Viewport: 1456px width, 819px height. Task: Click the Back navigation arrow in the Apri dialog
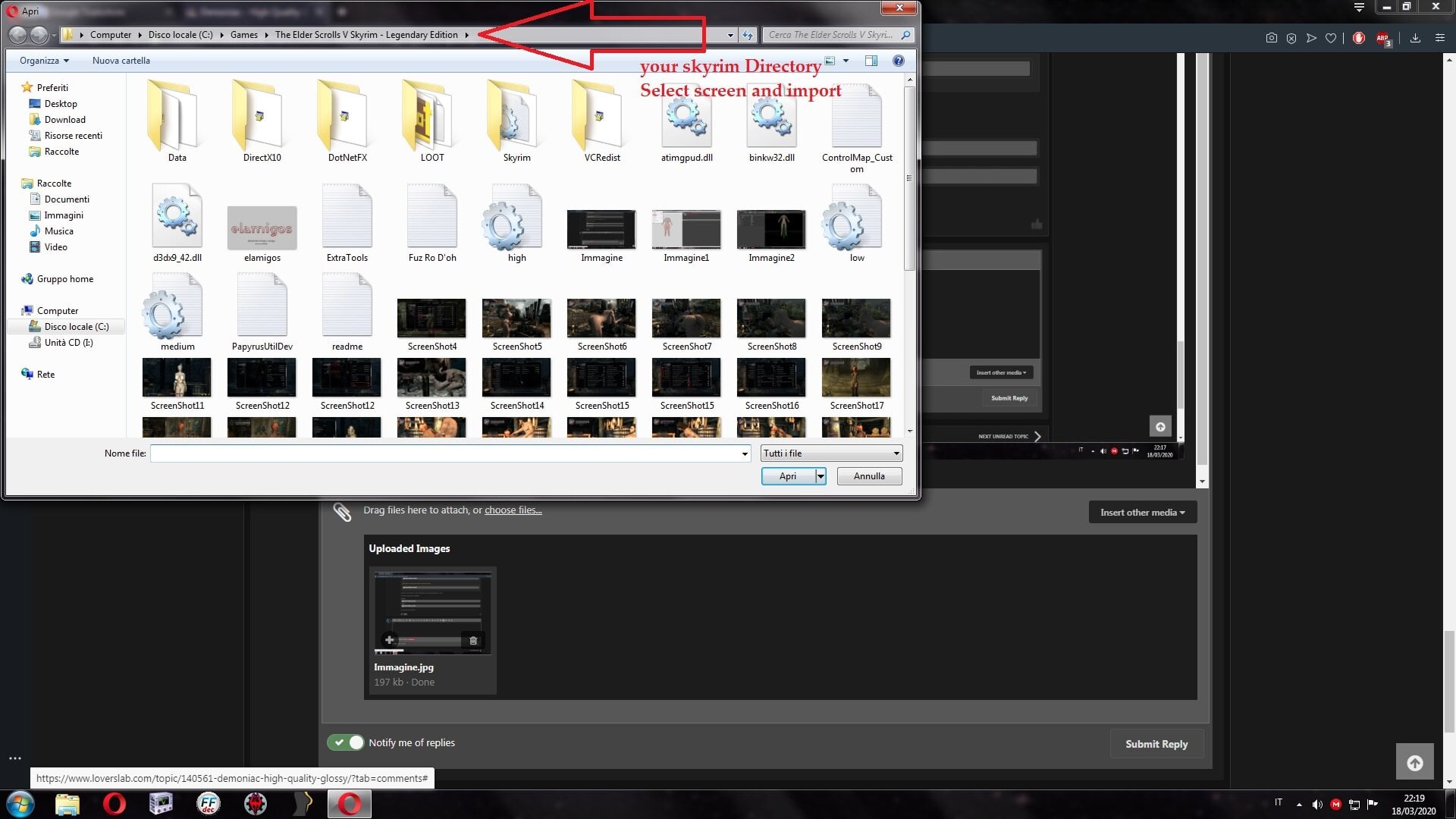click(x=17, y=35)
